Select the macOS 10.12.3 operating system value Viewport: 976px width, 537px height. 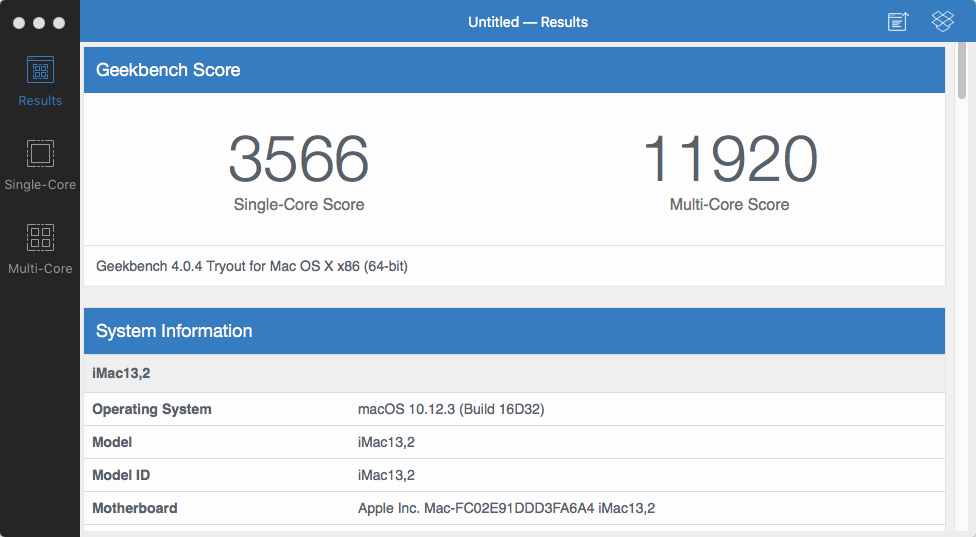tap(450, 409)
